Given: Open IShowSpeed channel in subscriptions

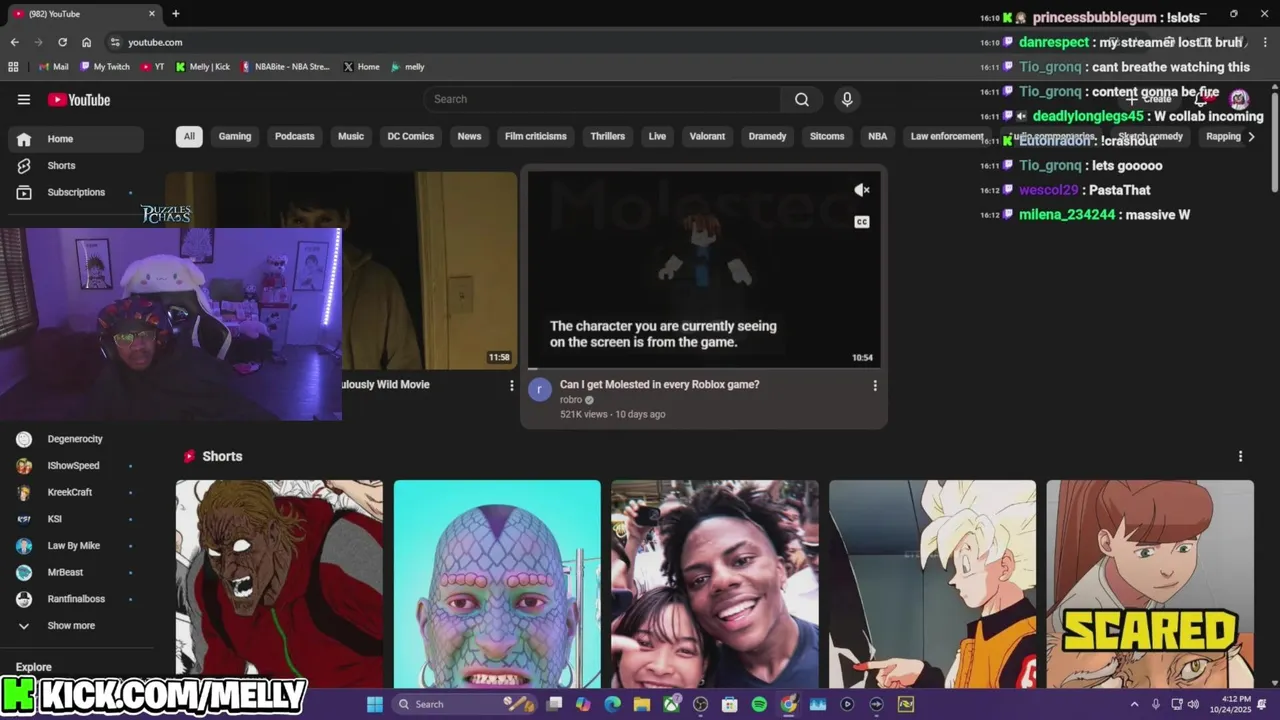Looking at the screenshot, I should click(76, 466).
